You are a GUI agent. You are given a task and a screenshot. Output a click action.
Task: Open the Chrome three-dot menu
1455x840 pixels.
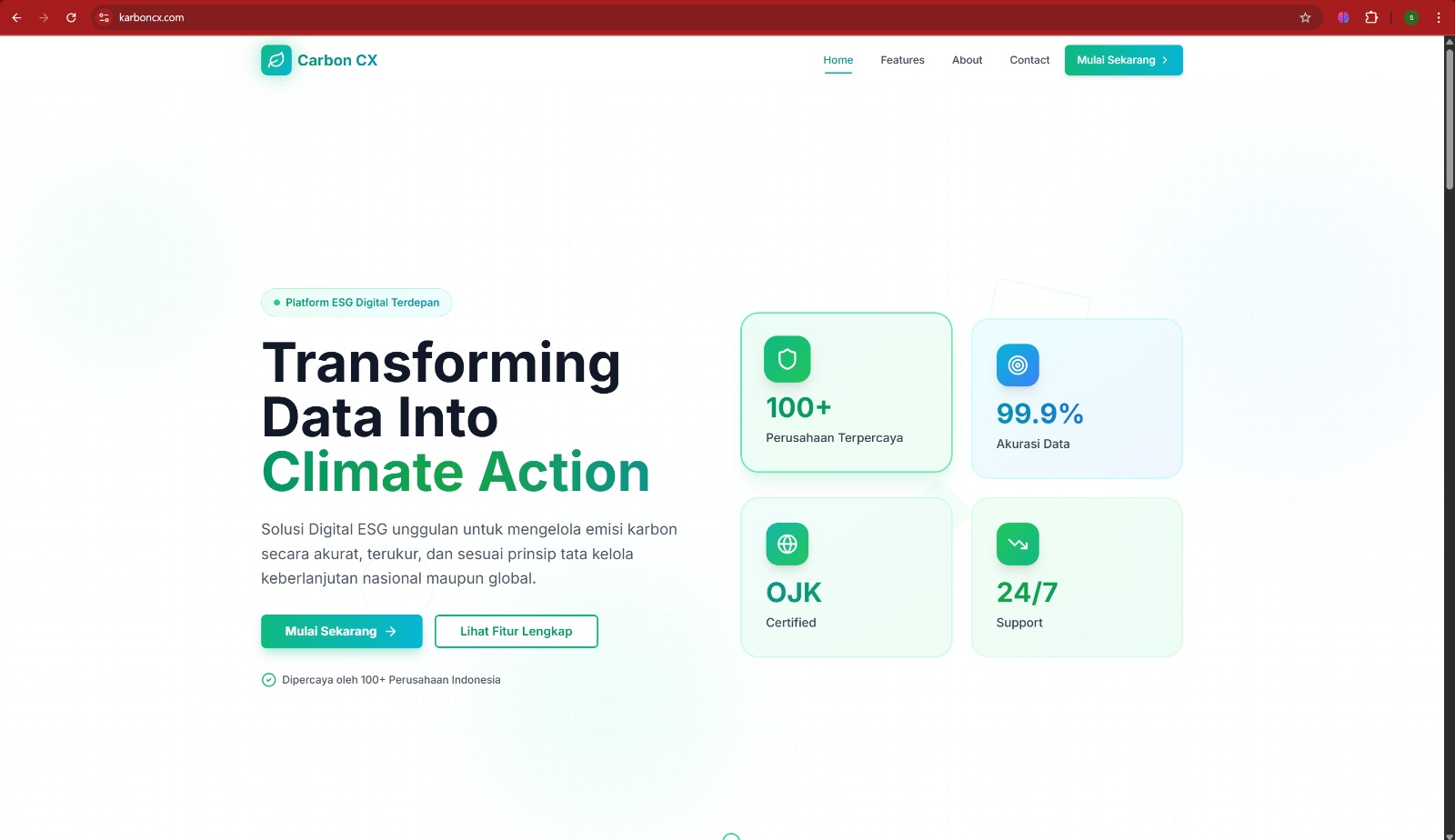[1440, 16]
